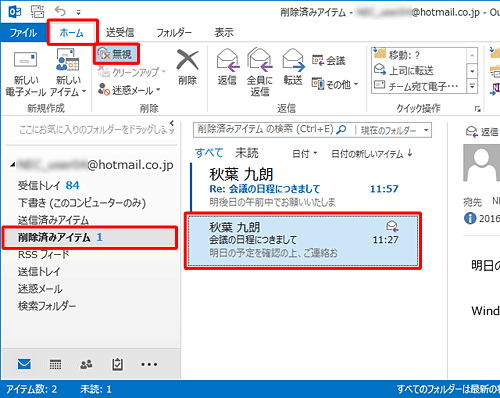Open the Drafts (下書き) folder

click(x=91, y=203)
